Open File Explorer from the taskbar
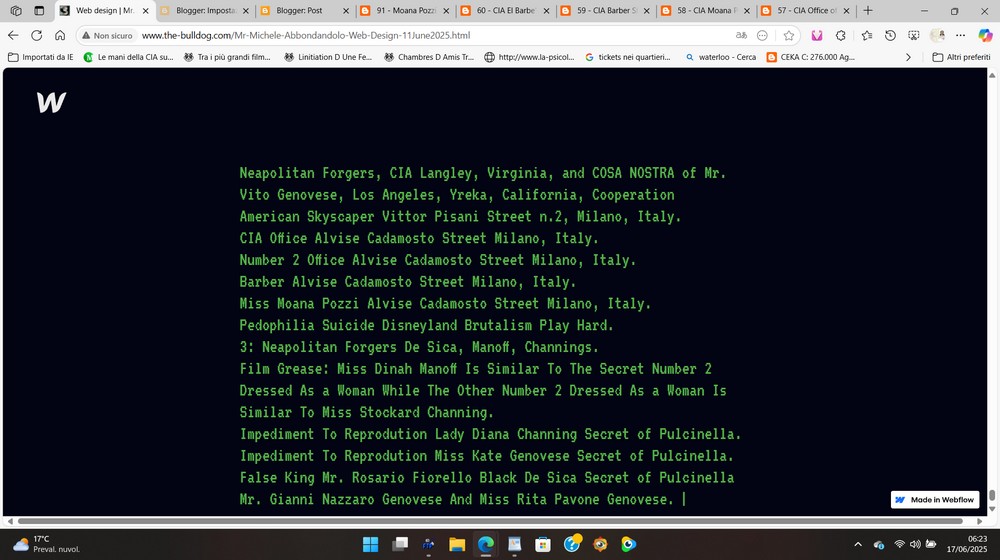Viewport: 1000px width, 560px height. click(x=457, y=544)
